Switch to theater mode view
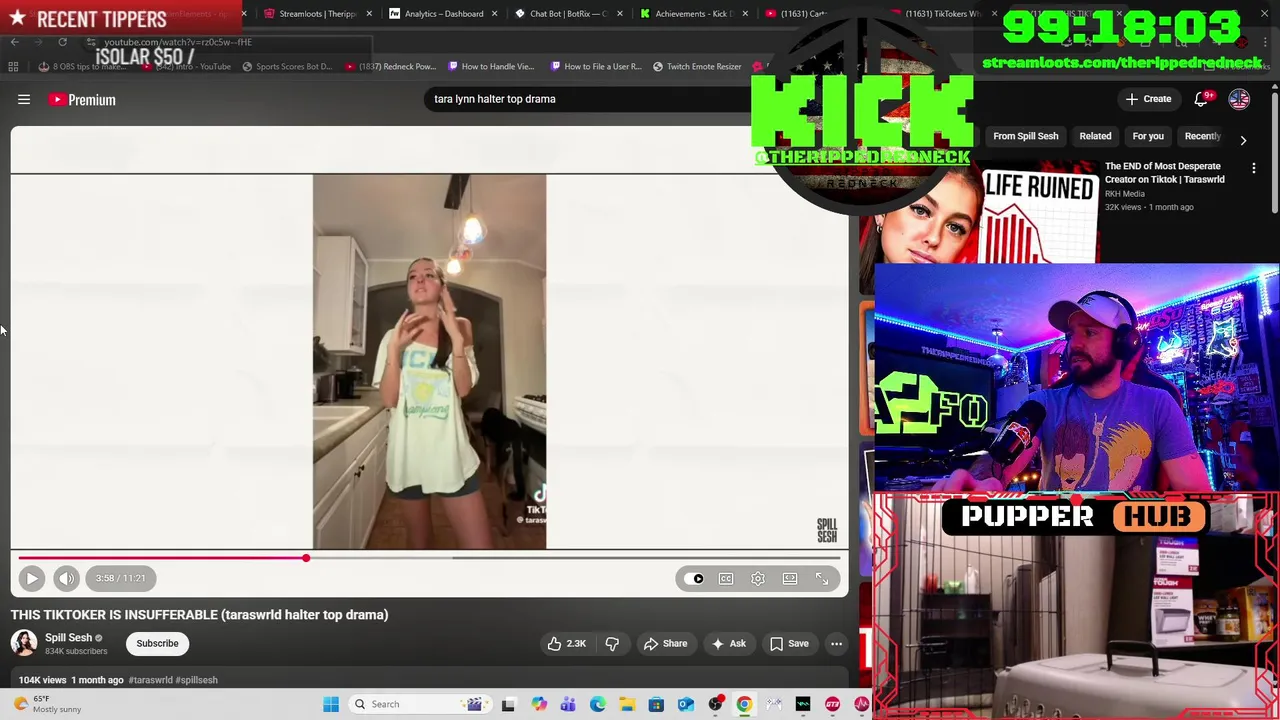1280x720 pixels. tap(790, 578)
